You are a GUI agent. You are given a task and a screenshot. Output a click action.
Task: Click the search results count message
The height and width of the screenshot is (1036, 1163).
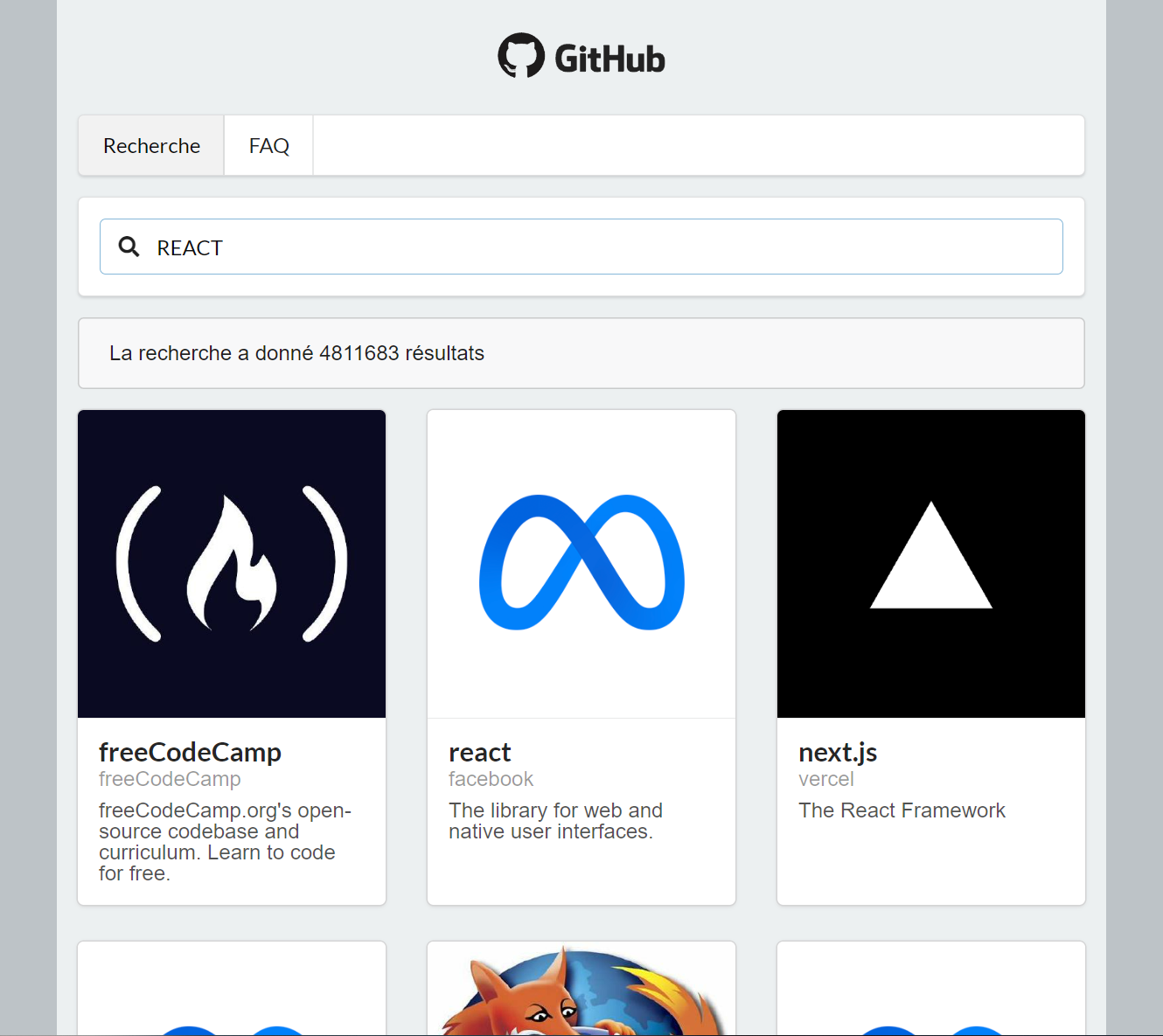[x=296, y=353]
